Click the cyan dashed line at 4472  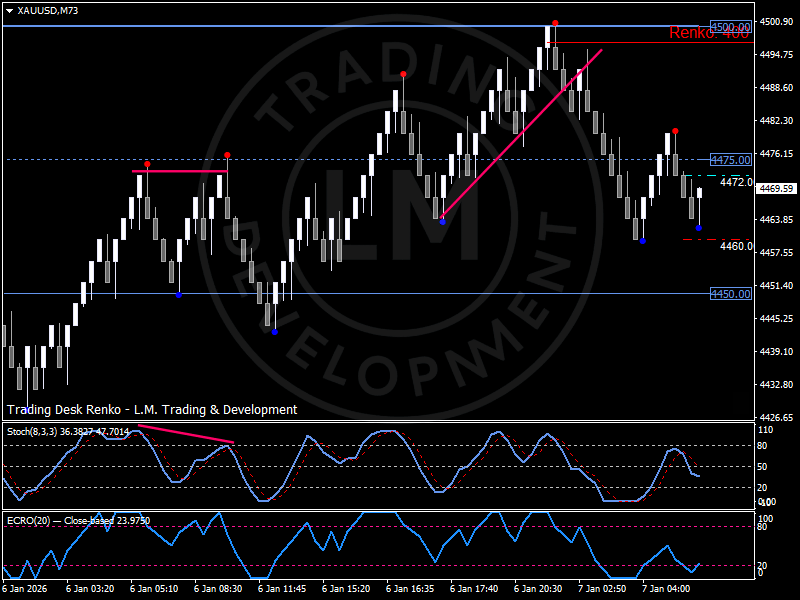717,176
